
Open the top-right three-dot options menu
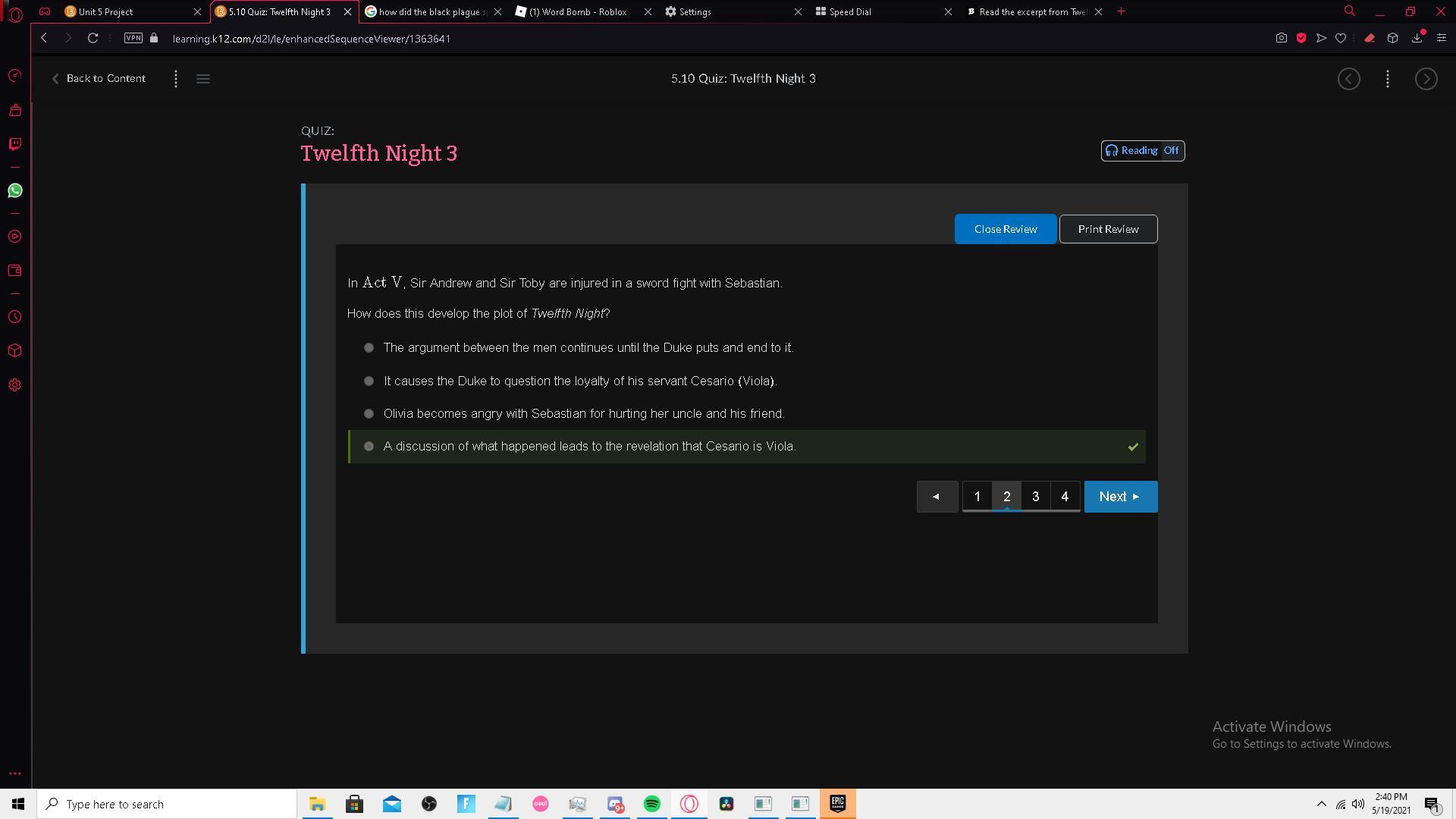(x=1387, y=79)
